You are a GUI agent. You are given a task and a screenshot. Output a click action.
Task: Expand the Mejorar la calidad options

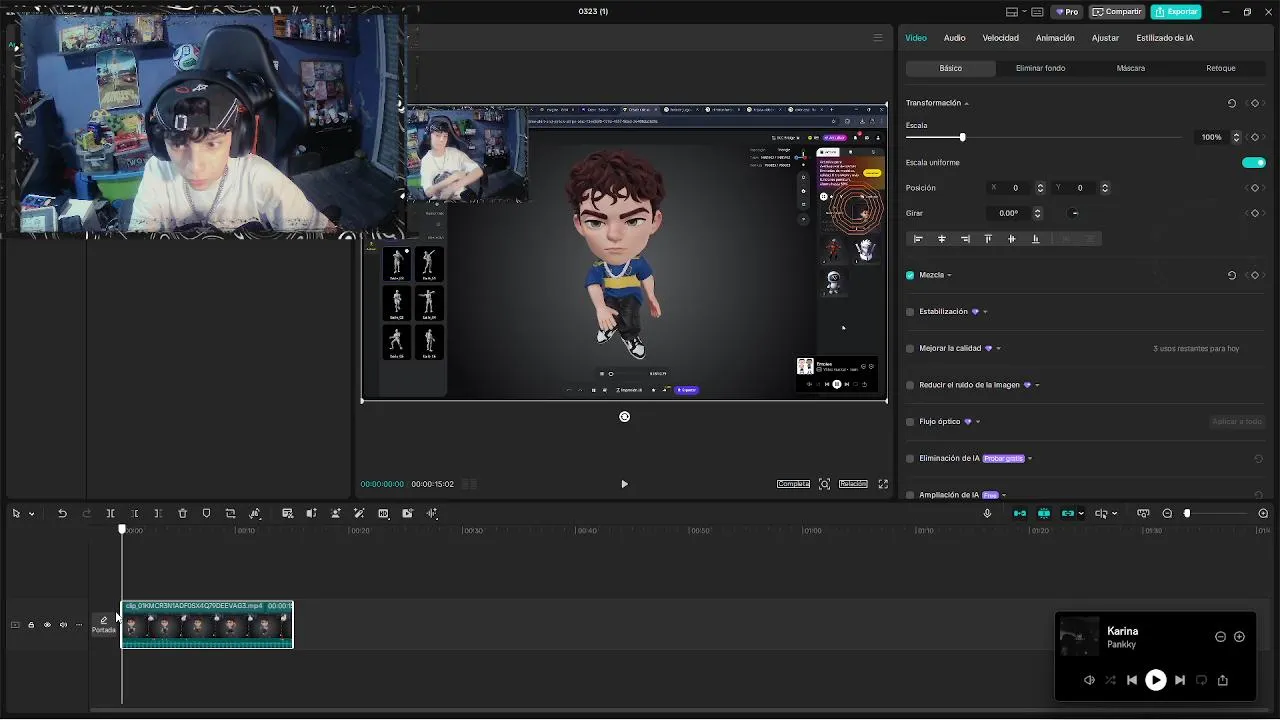tap(998, 349)
